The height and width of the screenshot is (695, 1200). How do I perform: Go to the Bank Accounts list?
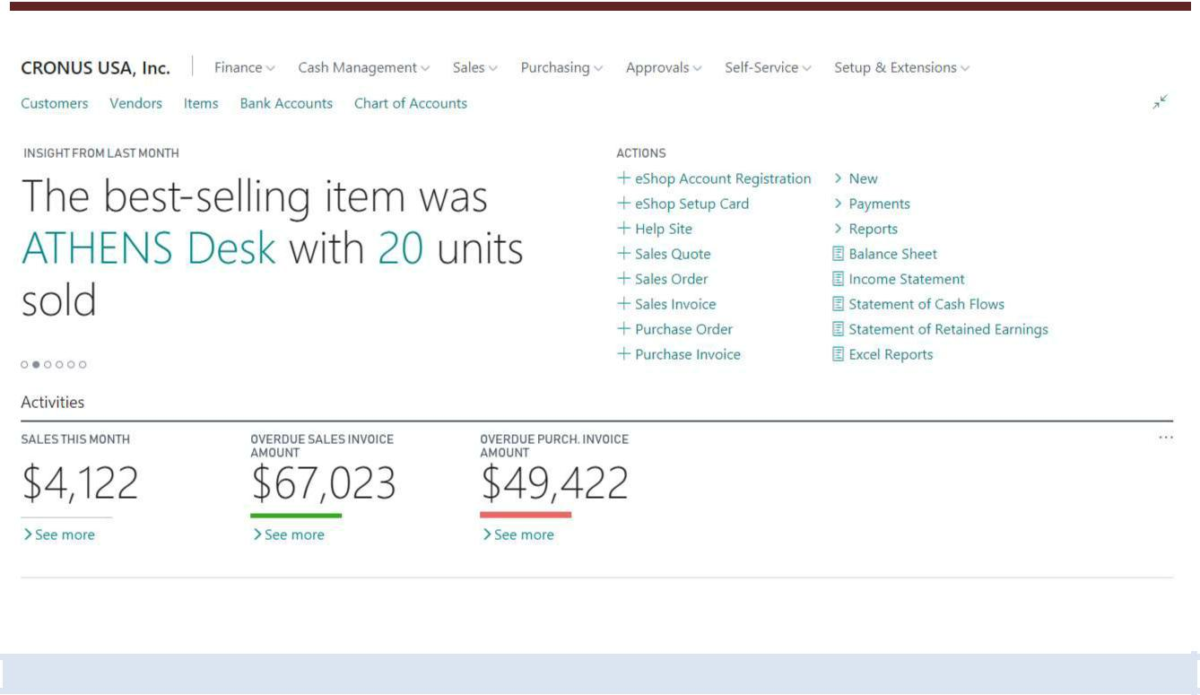[286, 103]
